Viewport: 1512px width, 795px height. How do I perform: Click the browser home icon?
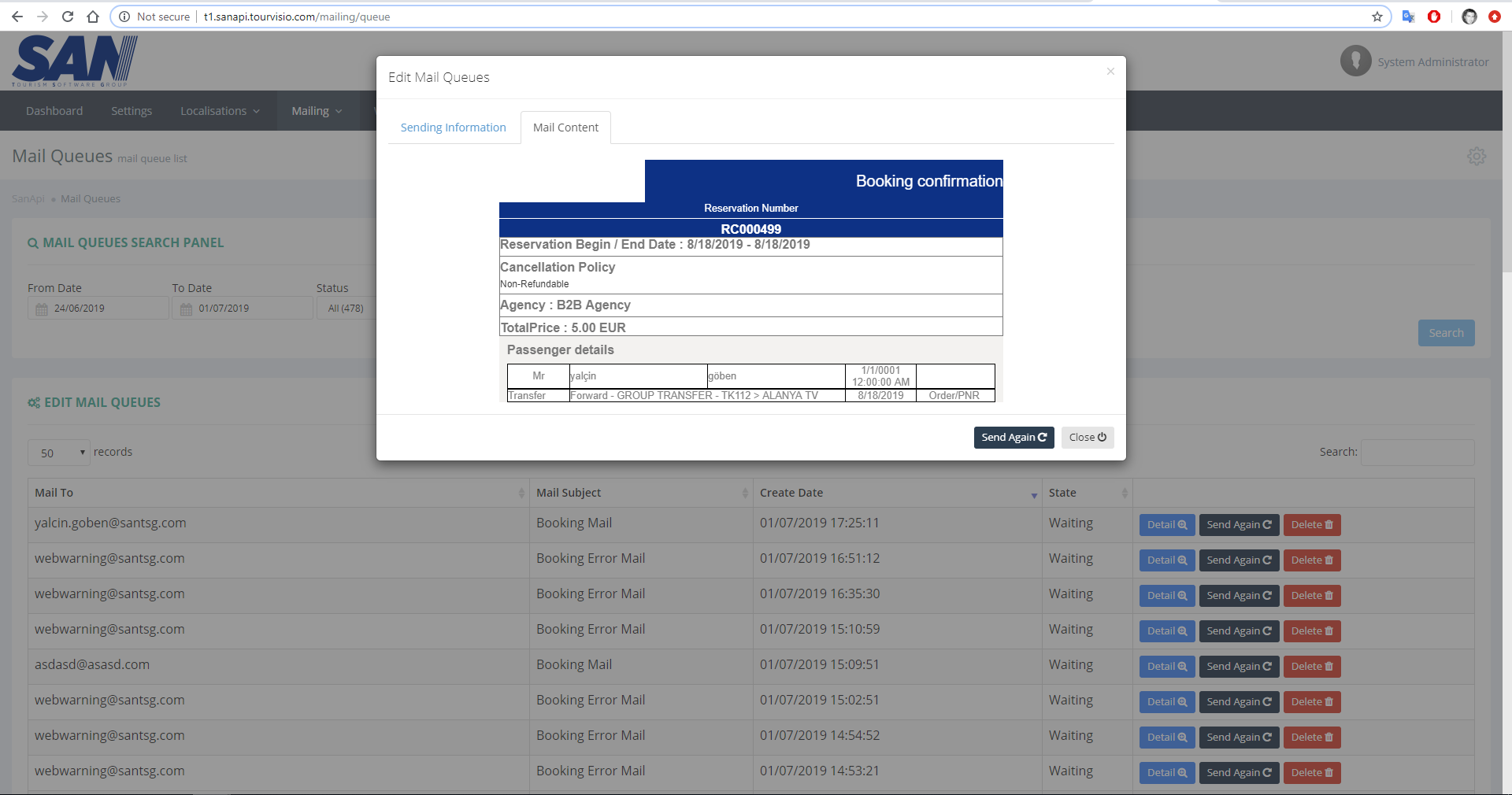pyautogui.click(x=93, y=17)
